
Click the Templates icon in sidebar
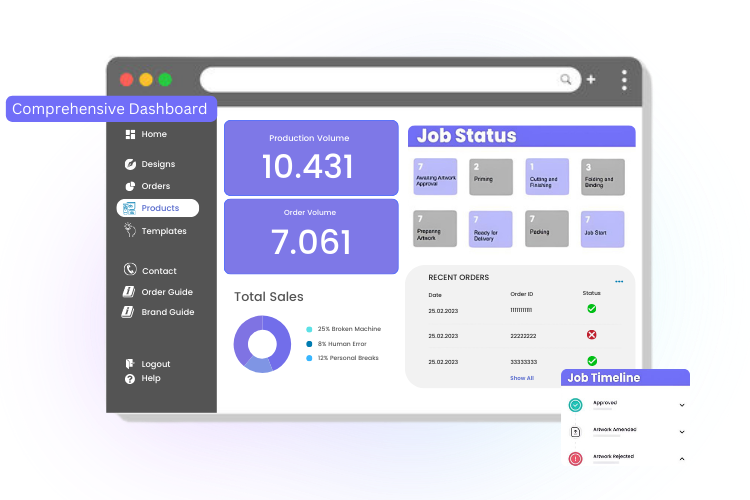(x=130, y=231)
